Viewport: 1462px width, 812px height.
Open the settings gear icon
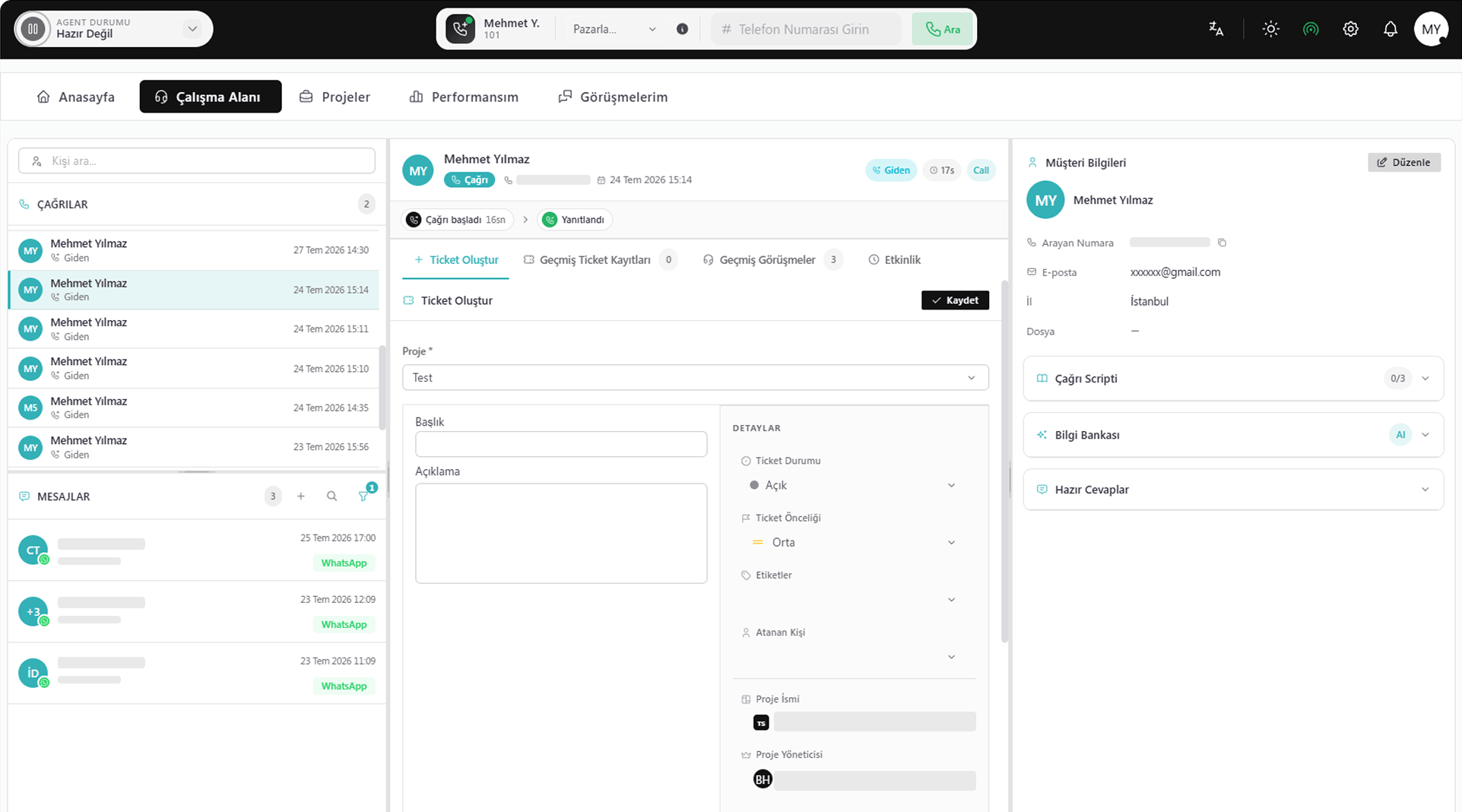[x=1350, y=29]
